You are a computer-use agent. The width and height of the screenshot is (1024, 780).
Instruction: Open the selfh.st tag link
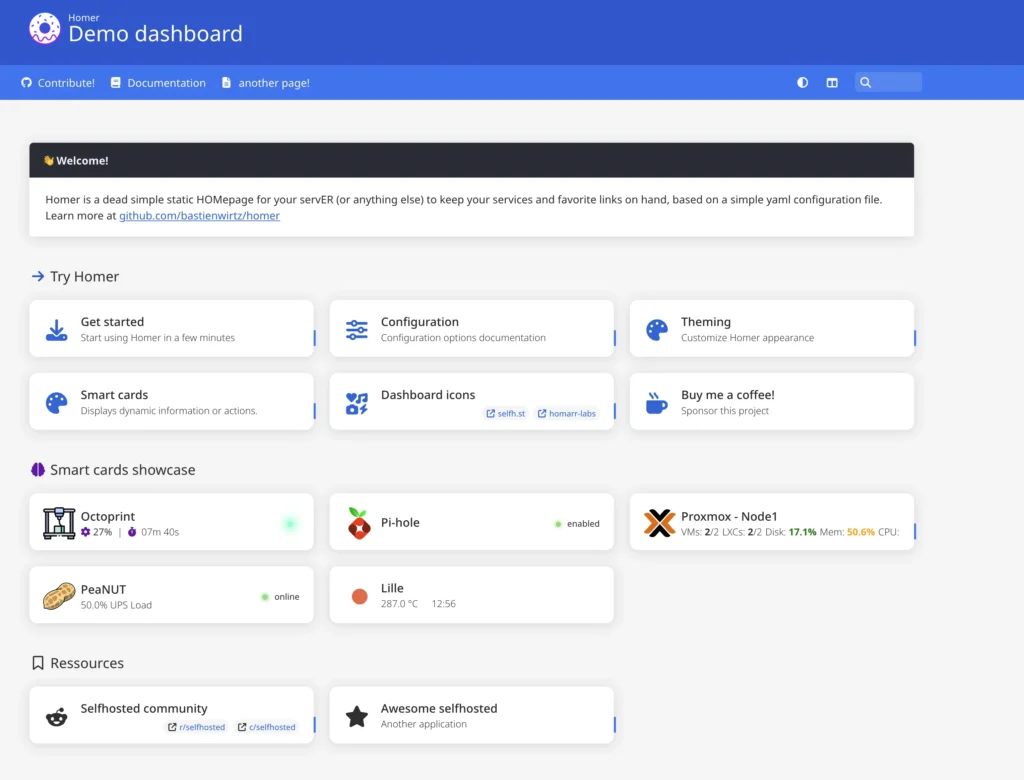pyautogui.click(x=505, y=413)
